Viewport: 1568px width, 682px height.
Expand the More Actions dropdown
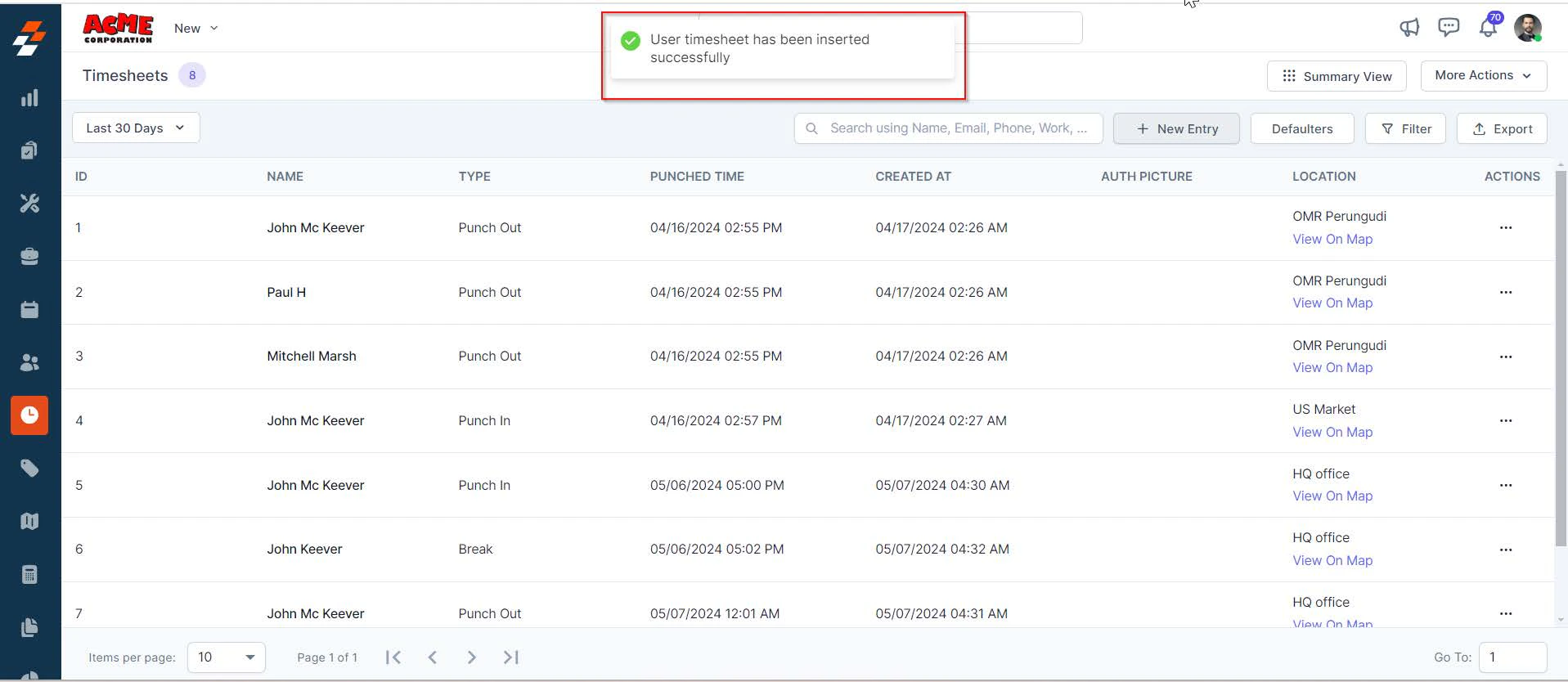1484,75
